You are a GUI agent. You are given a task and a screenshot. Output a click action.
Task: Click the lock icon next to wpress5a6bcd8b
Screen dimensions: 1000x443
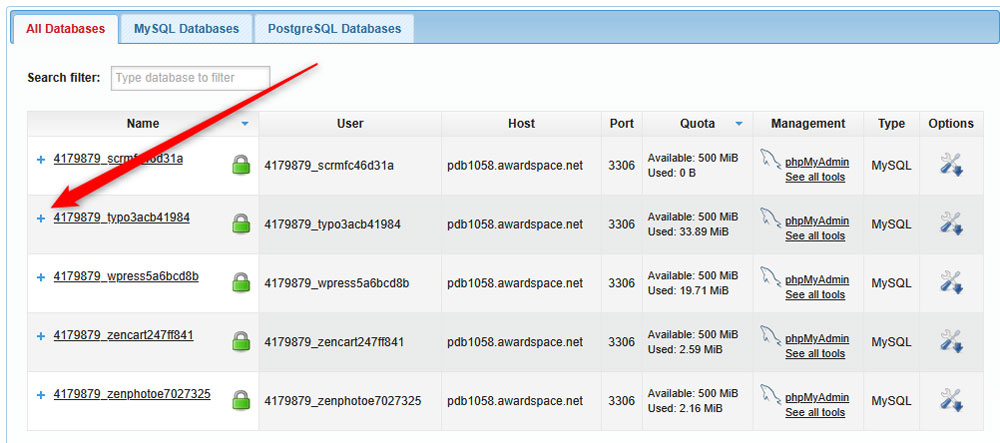tap(240, 282)
